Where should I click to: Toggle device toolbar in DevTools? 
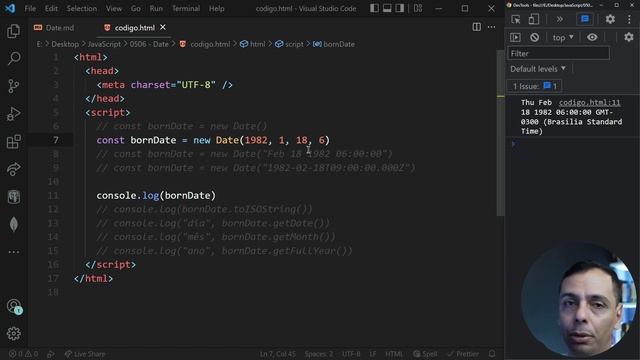coord(533,19)
